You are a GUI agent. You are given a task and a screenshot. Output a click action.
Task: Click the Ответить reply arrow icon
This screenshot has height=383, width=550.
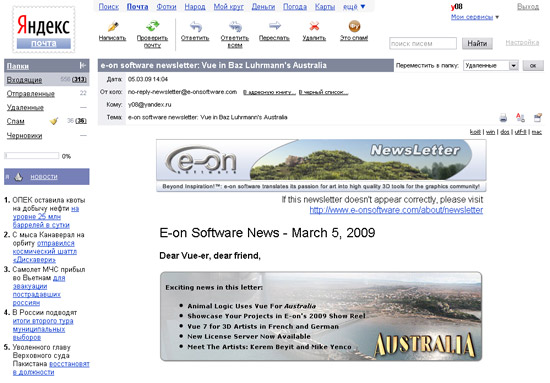[x=196, y=26]
